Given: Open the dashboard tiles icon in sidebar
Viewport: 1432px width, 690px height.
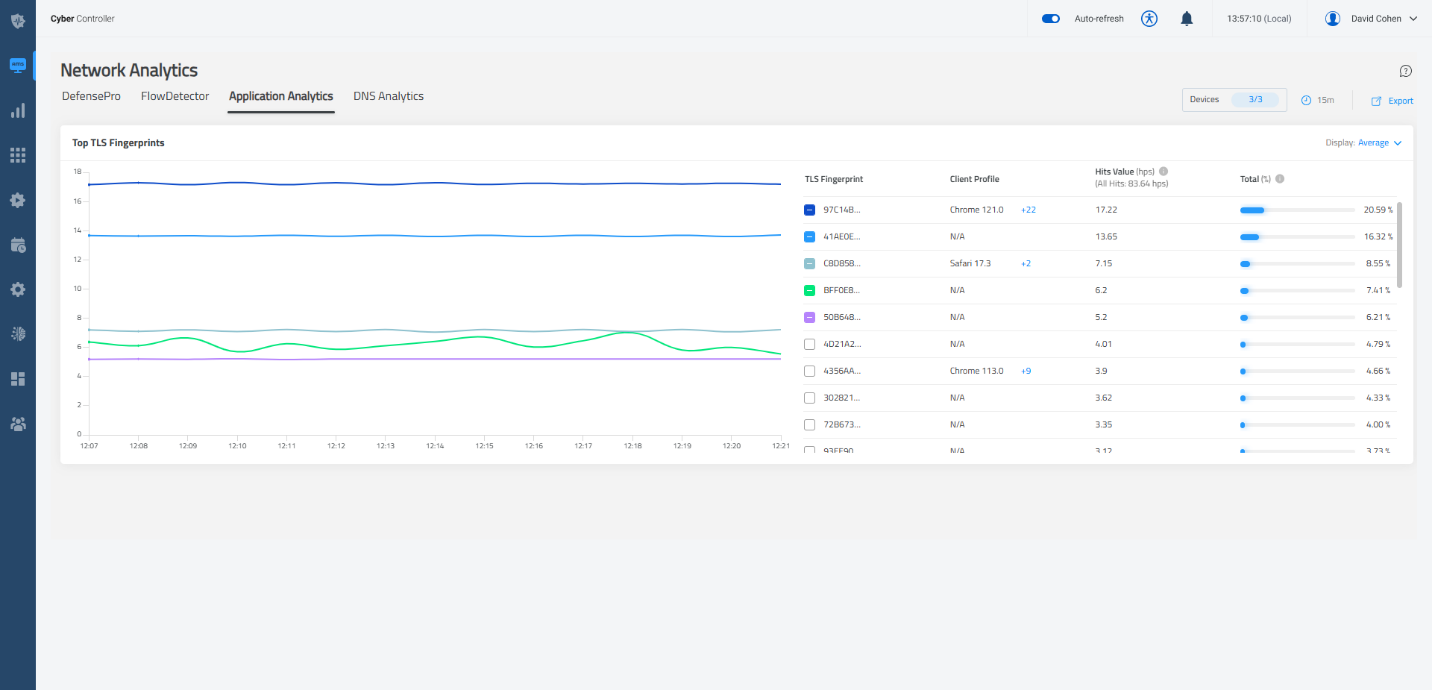Looking at the screenshot, I should 18,379.
